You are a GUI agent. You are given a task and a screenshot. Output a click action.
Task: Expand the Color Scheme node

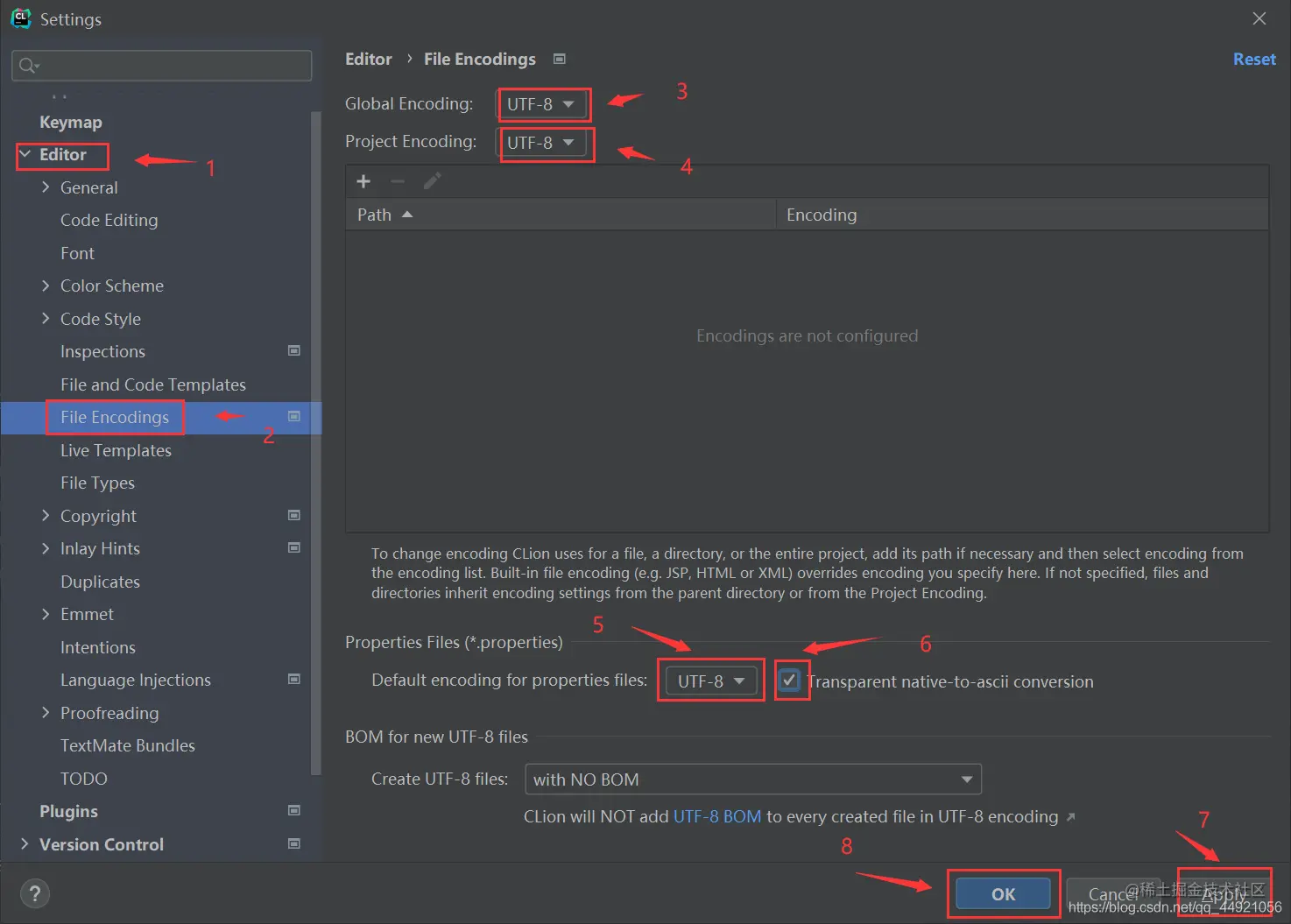[46, 286]
